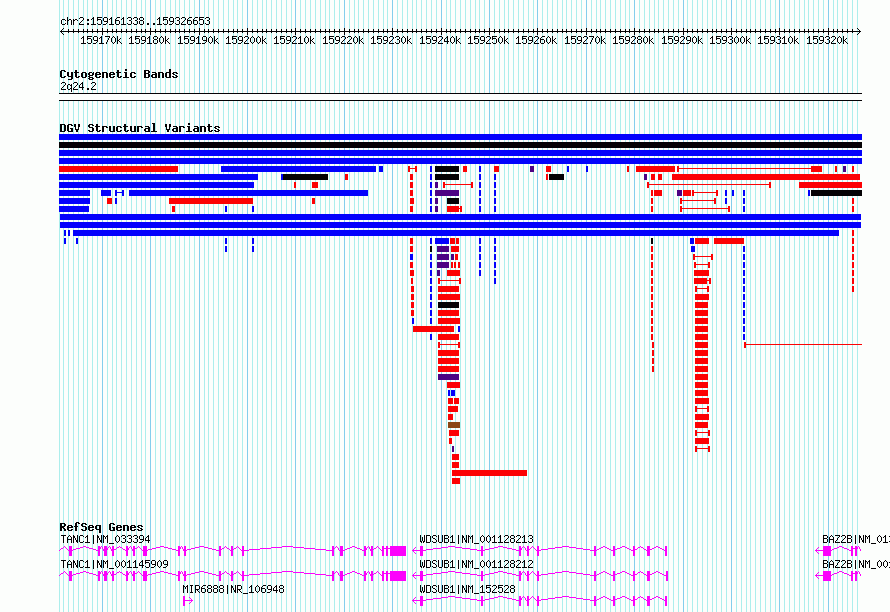Click the TANC1|NM_001145909 gene label
The width and height of the screenshot is (890, 612).
[x=115, y=564]
